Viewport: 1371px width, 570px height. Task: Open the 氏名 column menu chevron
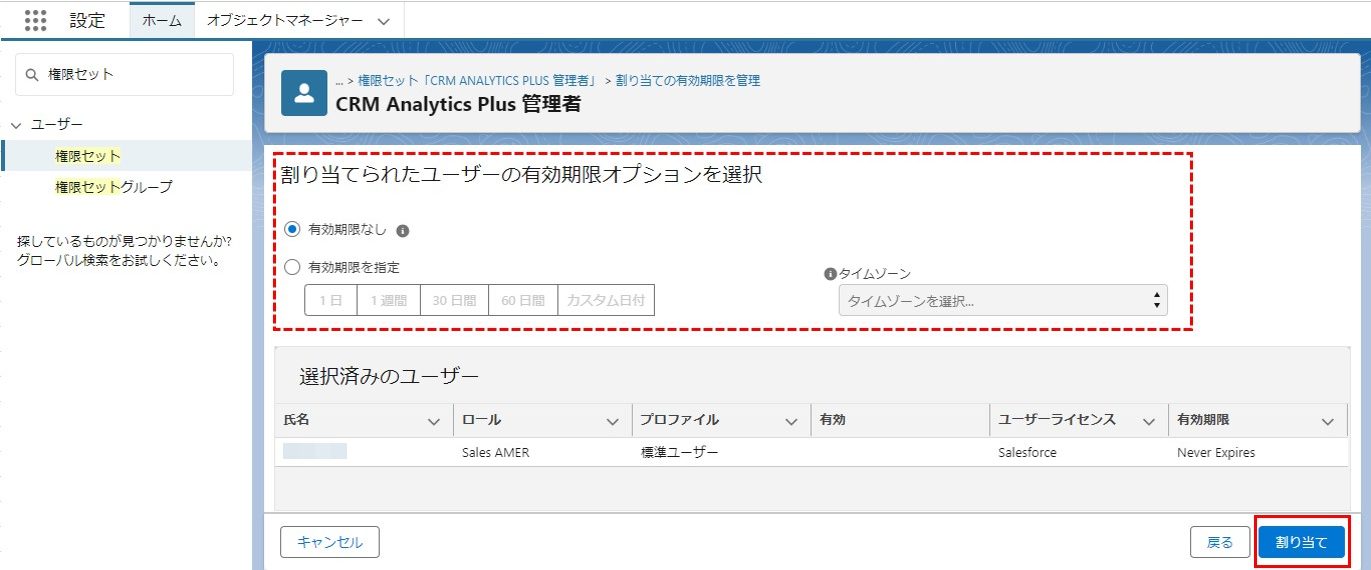[434, 421]
